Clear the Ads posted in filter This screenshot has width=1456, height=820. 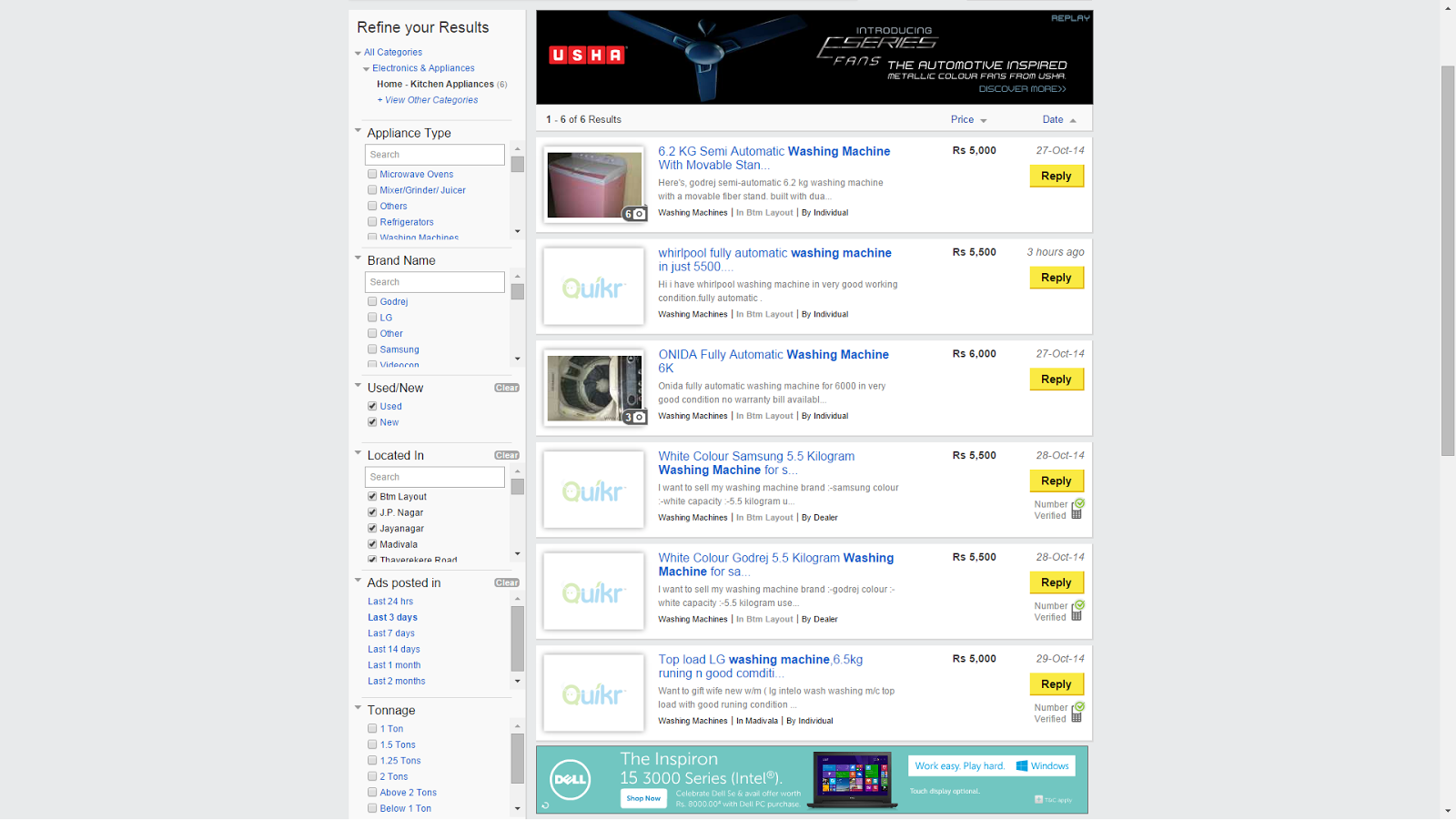507,582
